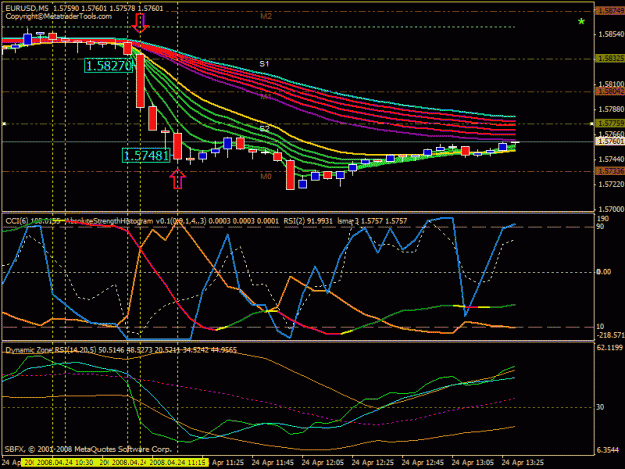Click the yellow 1.58325 price axis tag
The image size is (625, 469).
coord(610,59)
